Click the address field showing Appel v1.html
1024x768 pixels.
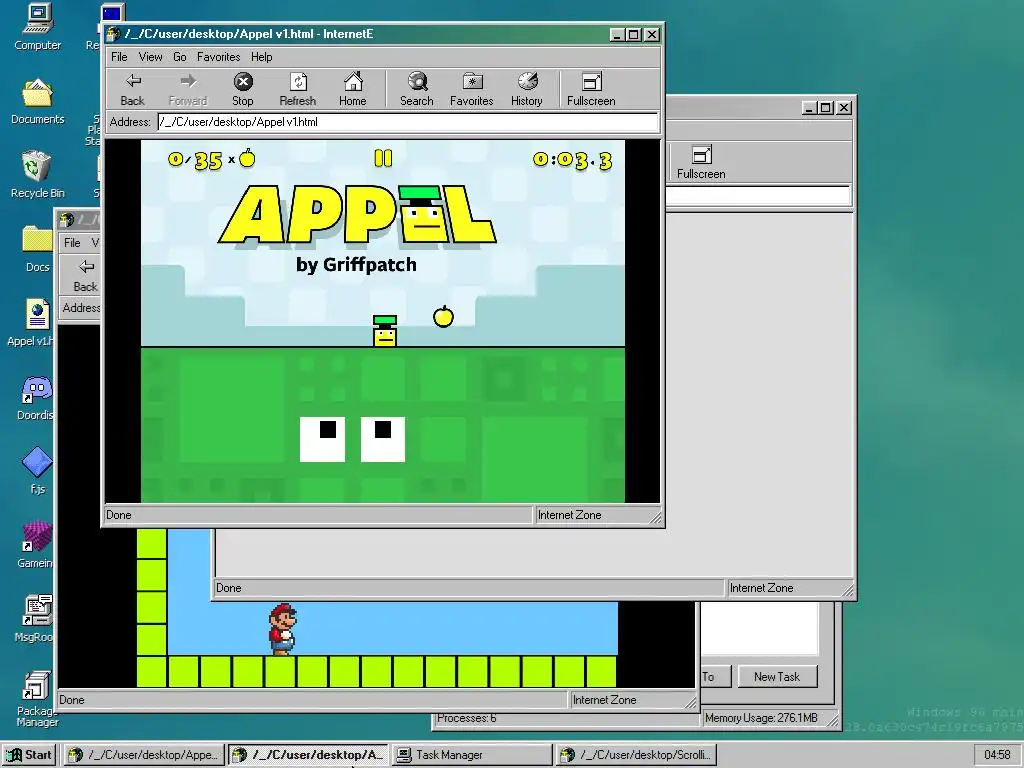point(408,122)
